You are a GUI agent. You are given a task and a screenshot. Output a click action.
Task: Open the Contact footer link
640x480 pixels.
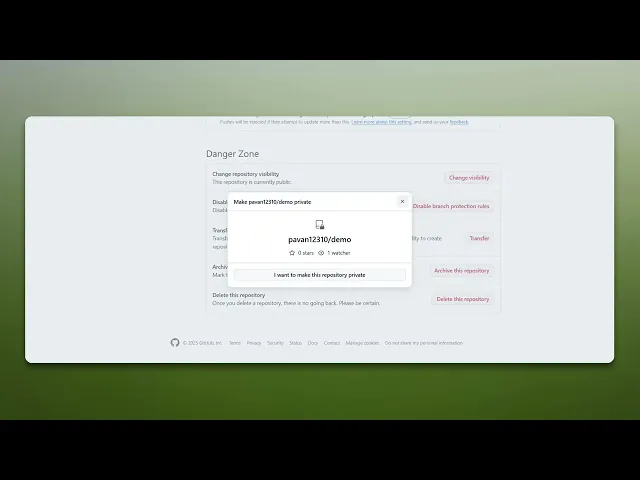pyautogui.click(x=332, y=343)
